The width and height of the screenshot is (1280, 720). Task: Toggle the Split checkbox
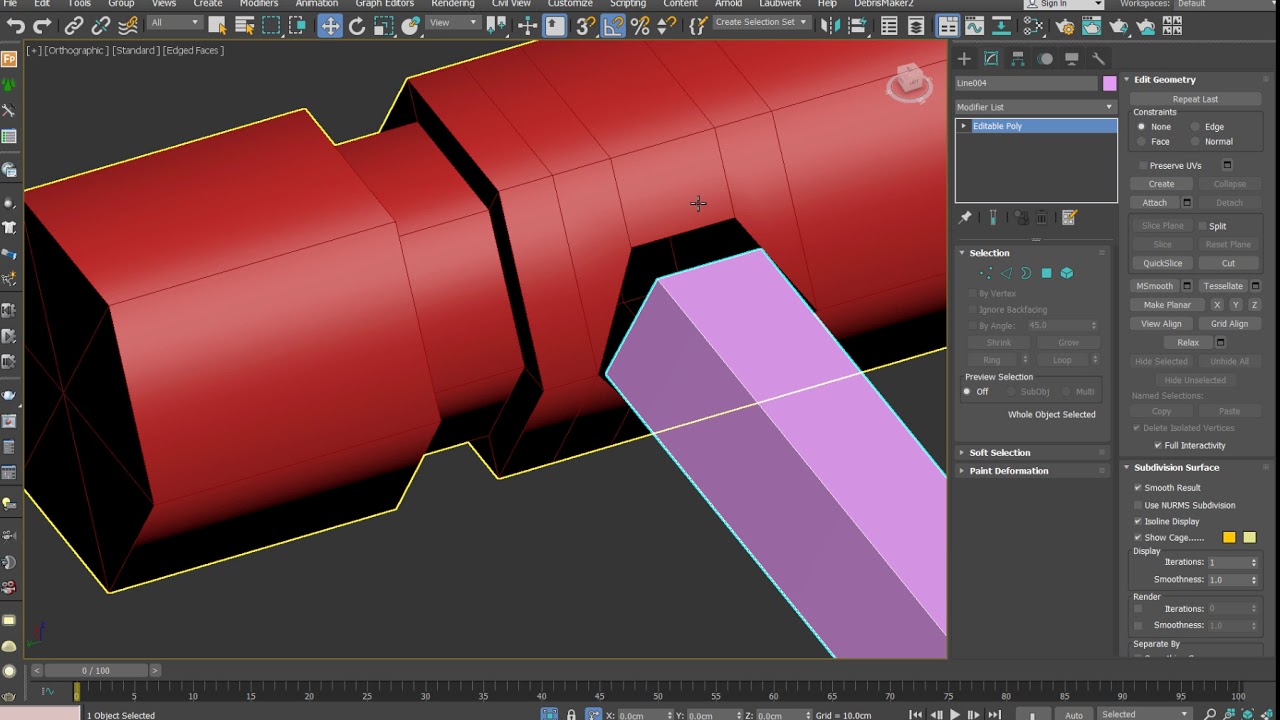click(1202, 226)
